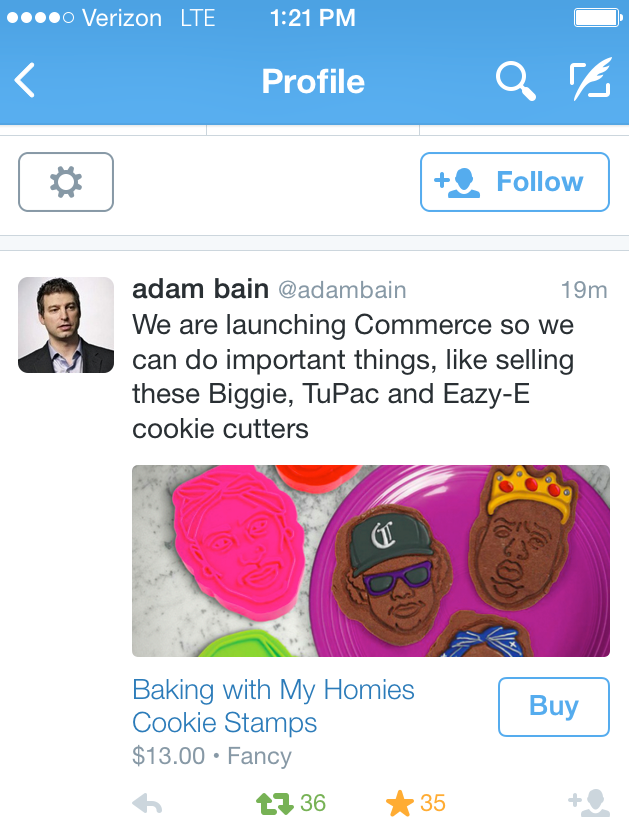
Task: Select the @adambain handle
Action: pyautogui.click(x=342, y=291)
